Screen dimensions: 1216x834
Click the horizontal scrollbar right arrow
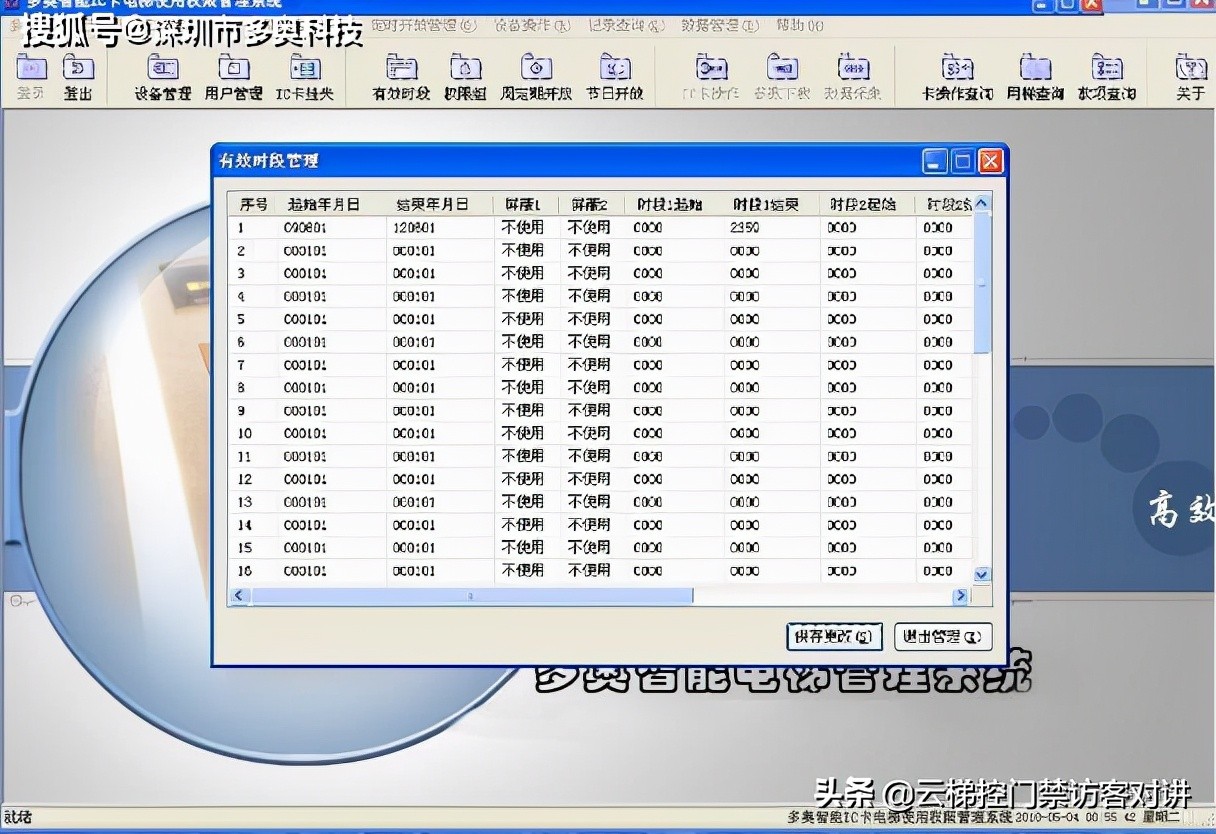tap(960, 595)
